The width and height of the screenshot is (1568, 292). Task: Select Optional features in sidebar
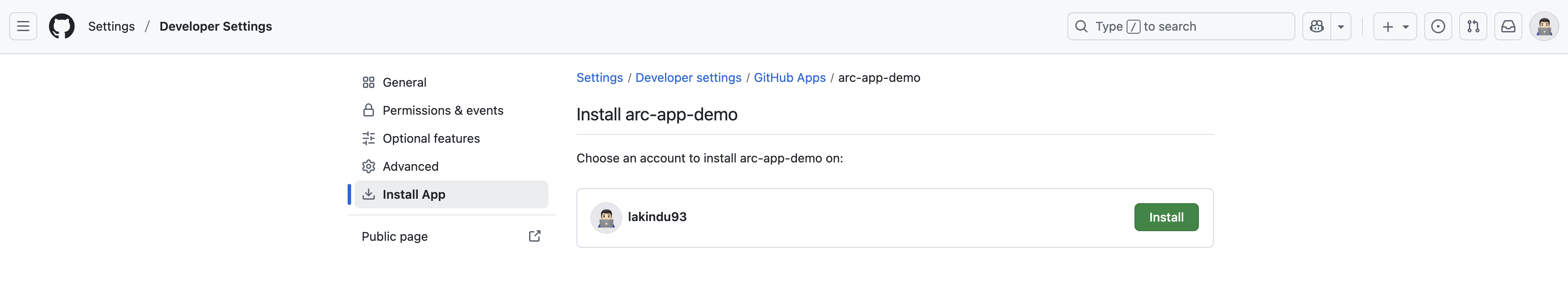pyautogui.click(x=451, y=138)
